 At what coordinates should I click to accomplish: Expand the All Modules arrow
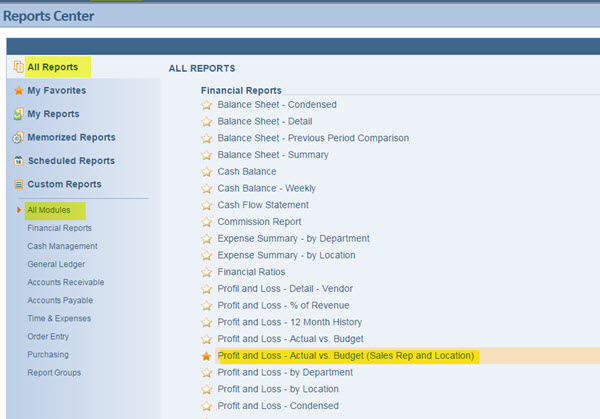(x=19, y=210)
